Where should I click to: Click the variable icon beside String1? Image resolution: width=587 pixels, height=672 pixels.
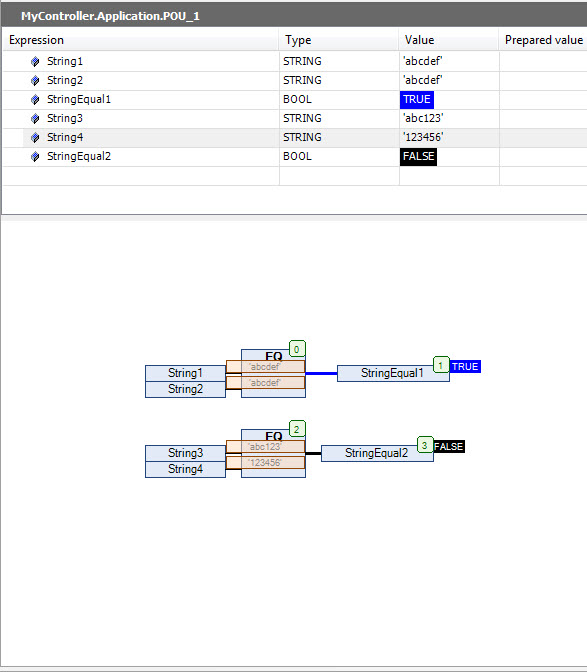point(35,61)
